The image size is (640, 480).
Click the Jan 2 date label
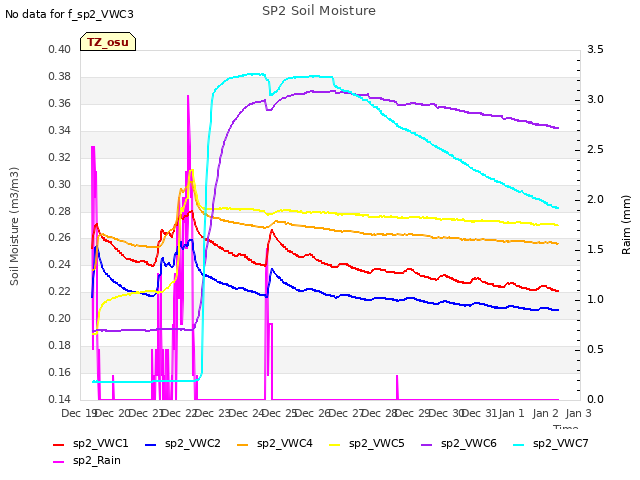click(x=545, y=413)
